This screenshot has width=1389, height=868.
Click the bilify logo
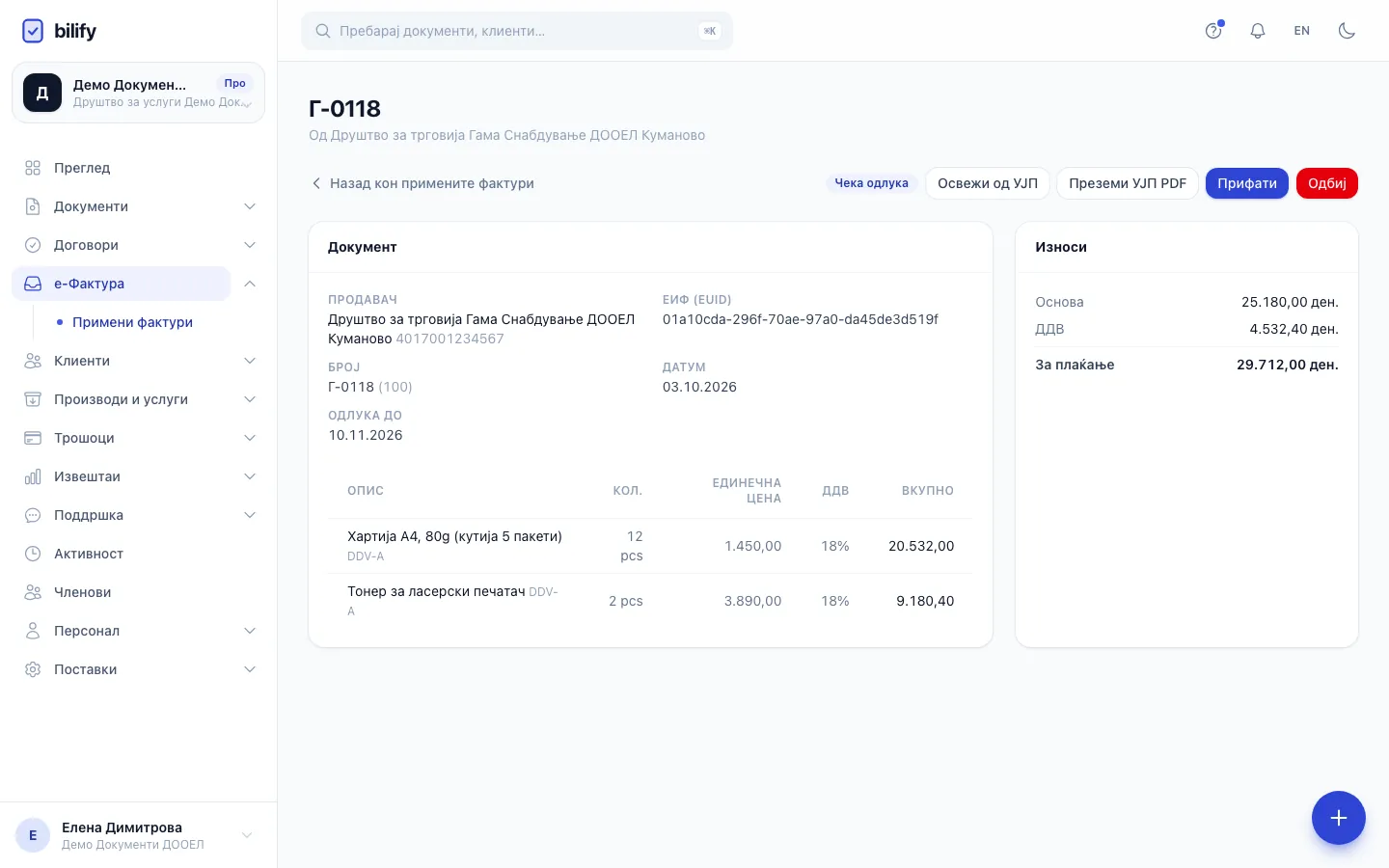click(59, 31)
